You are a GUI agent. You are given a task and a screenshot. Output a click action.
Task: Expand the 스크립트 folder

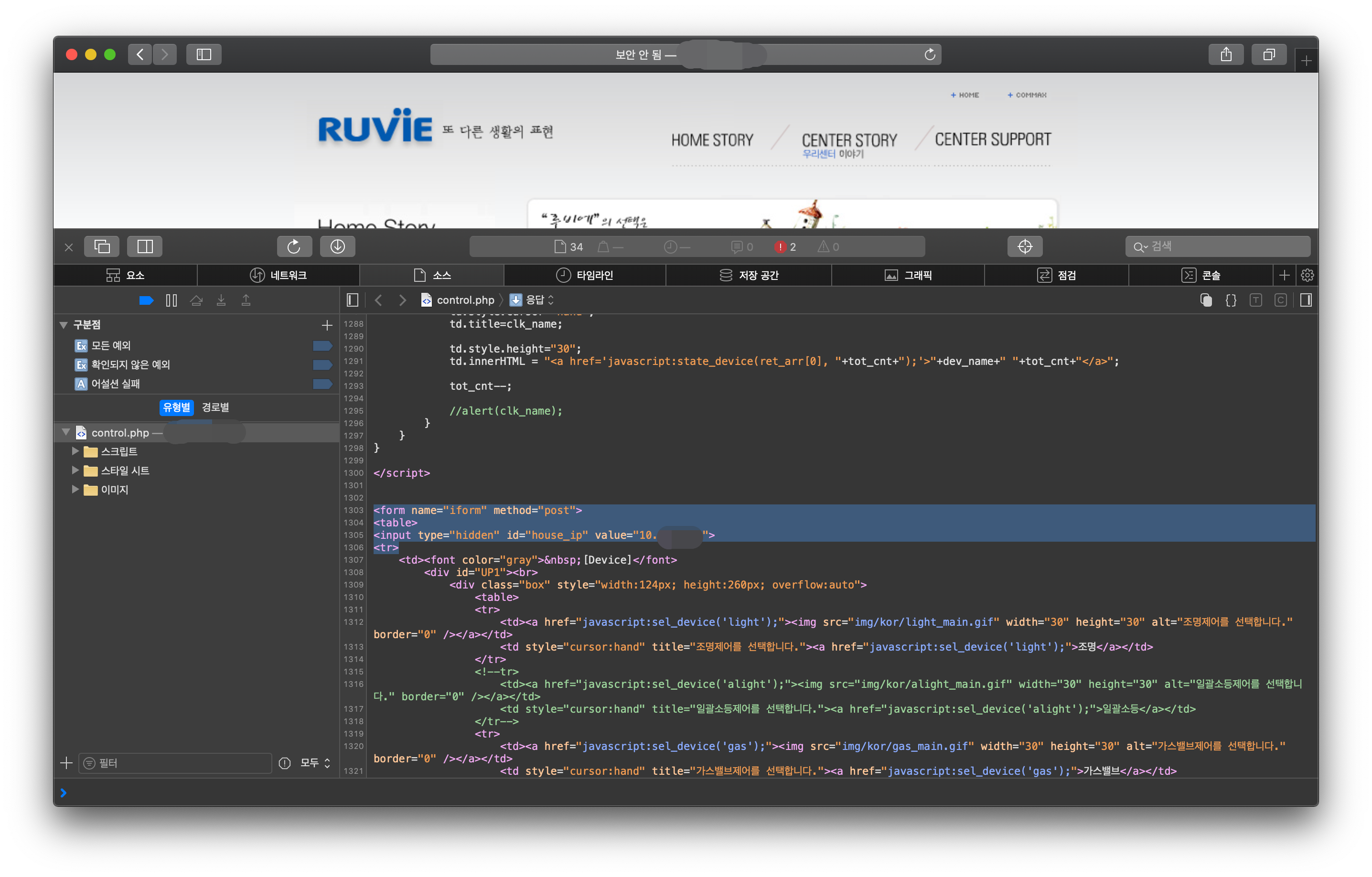point(75,451)
